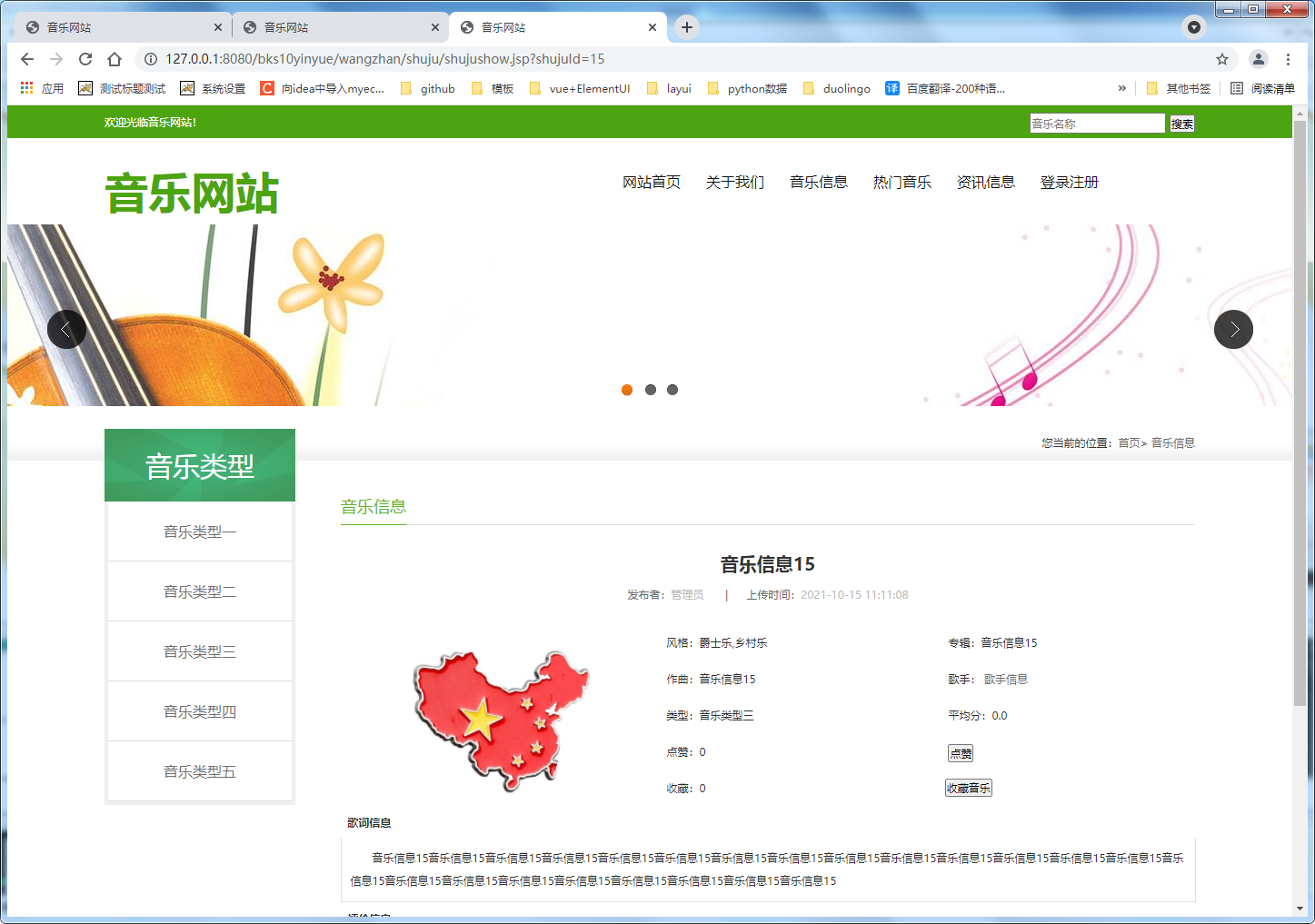Viewport: 1315px width, 924px height.
Task: Click the browser forward arrow
Action: point(56,59)
